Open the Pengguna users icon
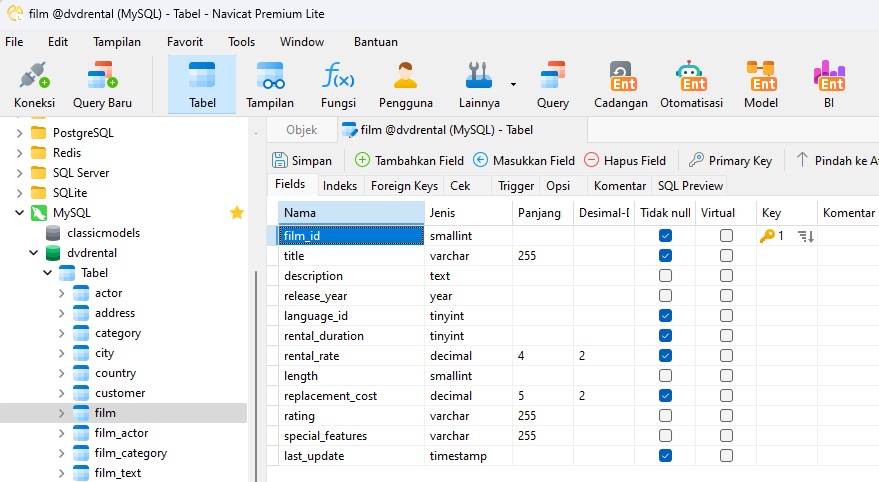 tap(405, 76)
